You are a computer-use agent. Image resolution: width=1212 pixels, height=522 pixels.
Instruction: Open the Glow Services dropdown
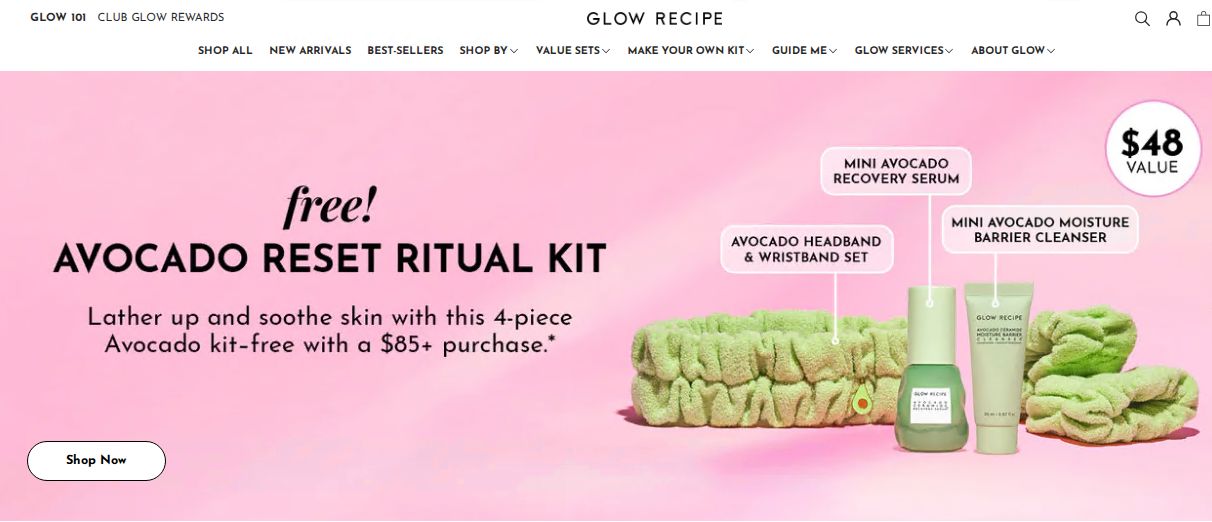pos(904,50)
